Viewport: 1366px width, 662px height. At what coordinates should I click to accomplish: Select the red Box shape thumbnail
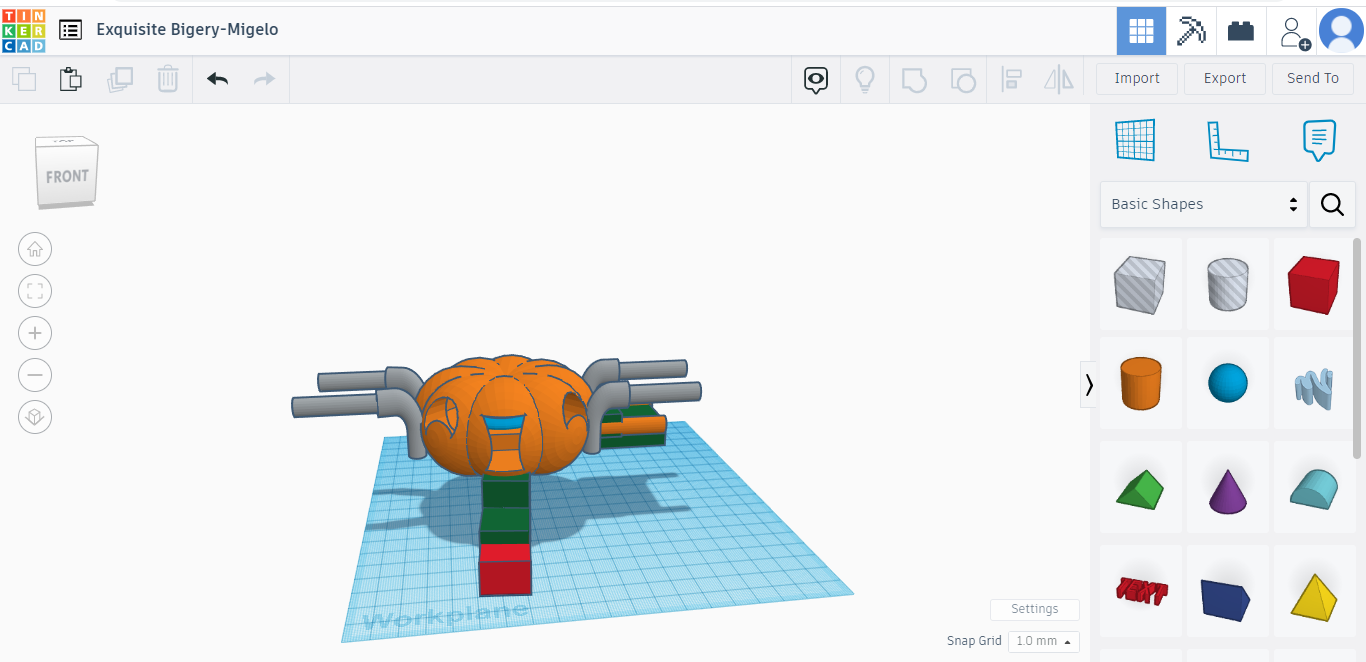(1314, 283)
